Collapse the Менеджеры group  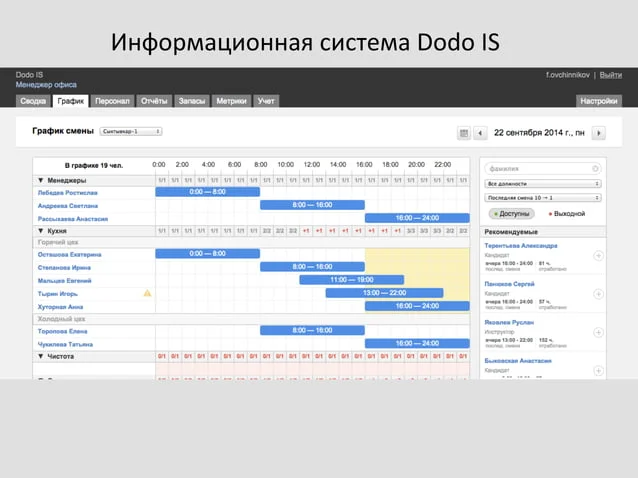(x=41, y=180)
